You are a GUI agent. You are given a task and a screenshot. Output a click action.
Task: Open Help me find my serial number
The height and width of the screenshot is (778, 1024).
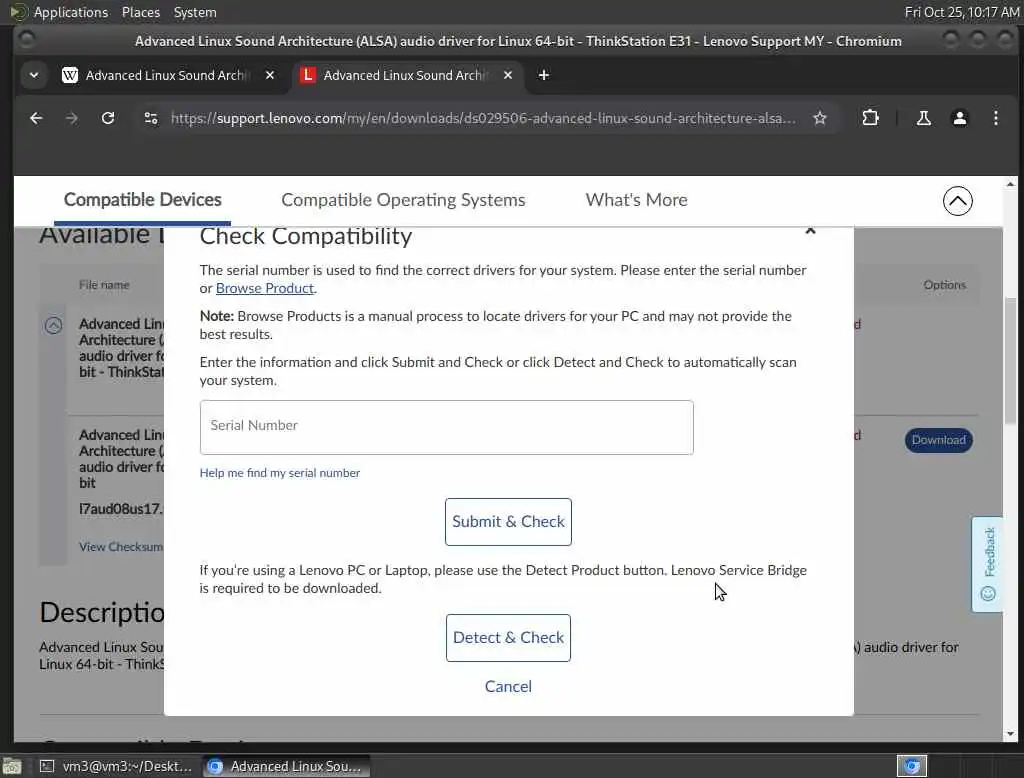tap(280, 473)
